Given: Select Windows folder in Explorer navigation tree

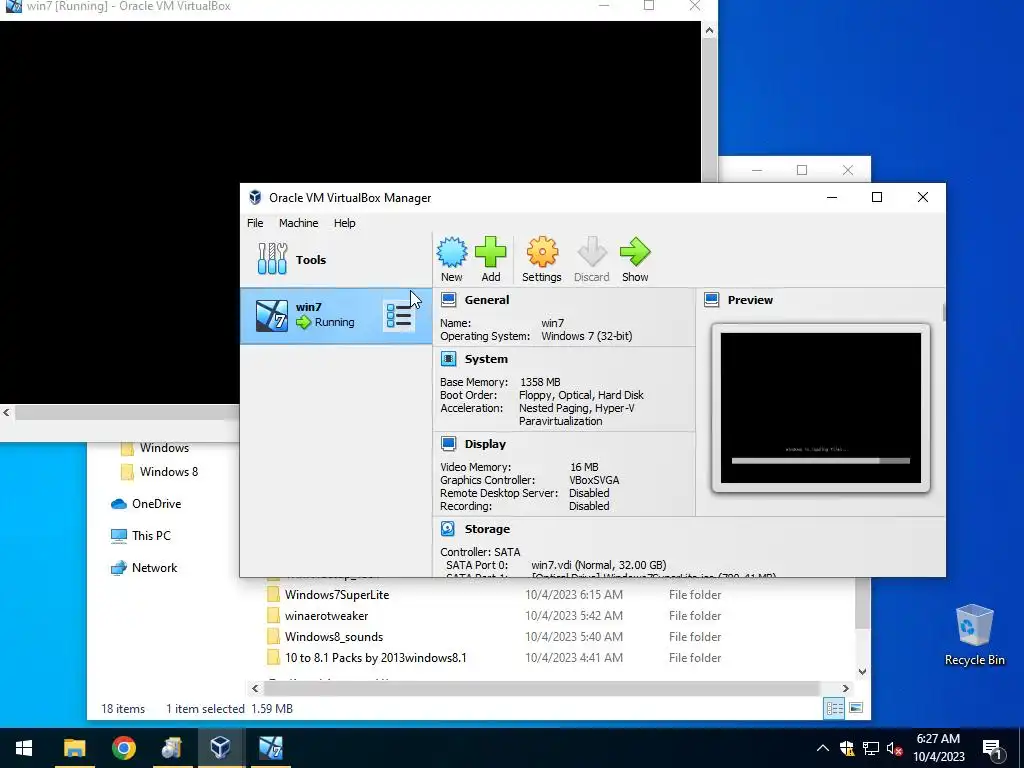Looking at the screenshot, I should click(155, 448).
